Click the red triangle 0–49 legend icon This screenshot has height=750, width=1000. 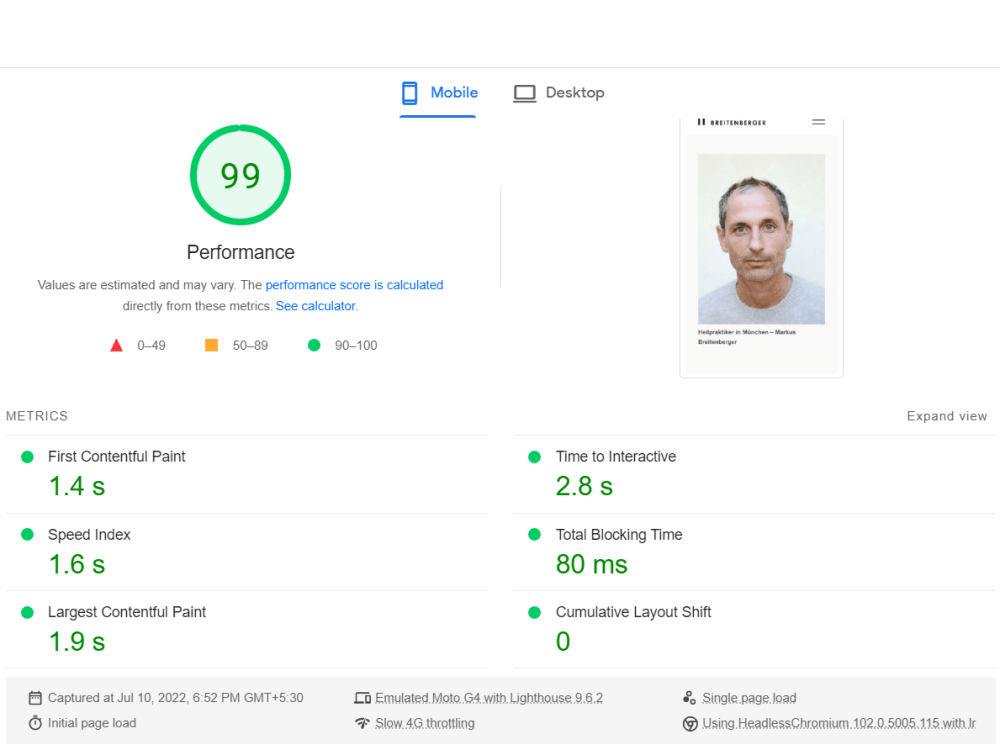(116, 346)
